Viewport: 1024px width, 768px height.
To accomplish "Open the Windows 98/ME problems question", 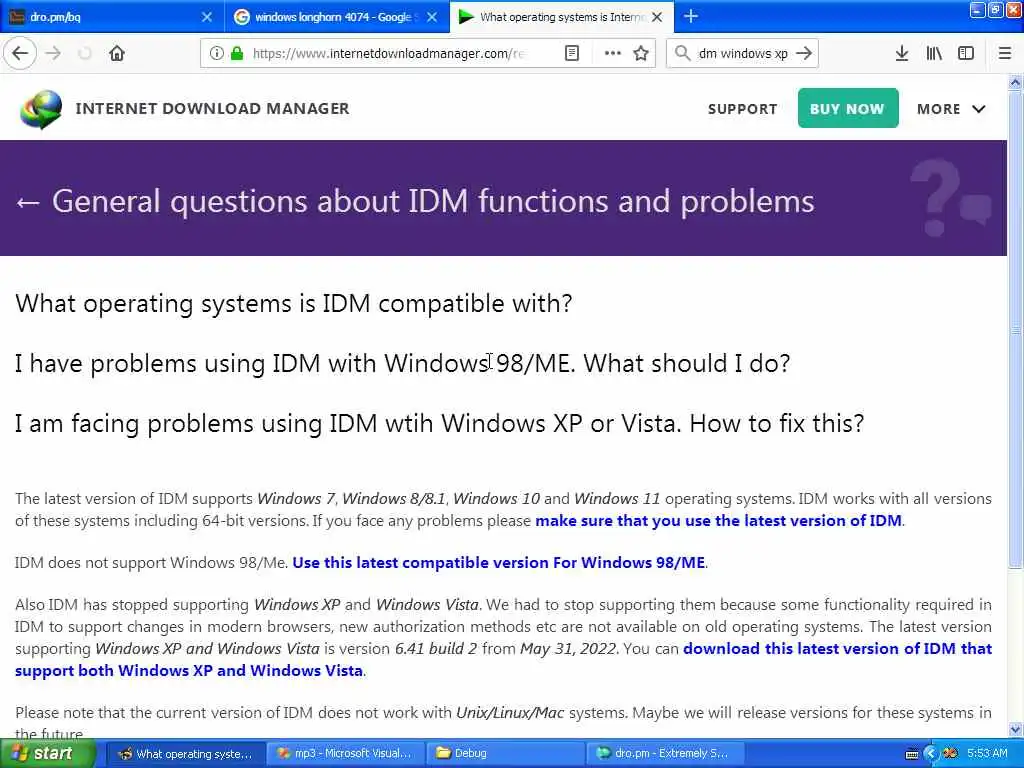I will 402,363.
